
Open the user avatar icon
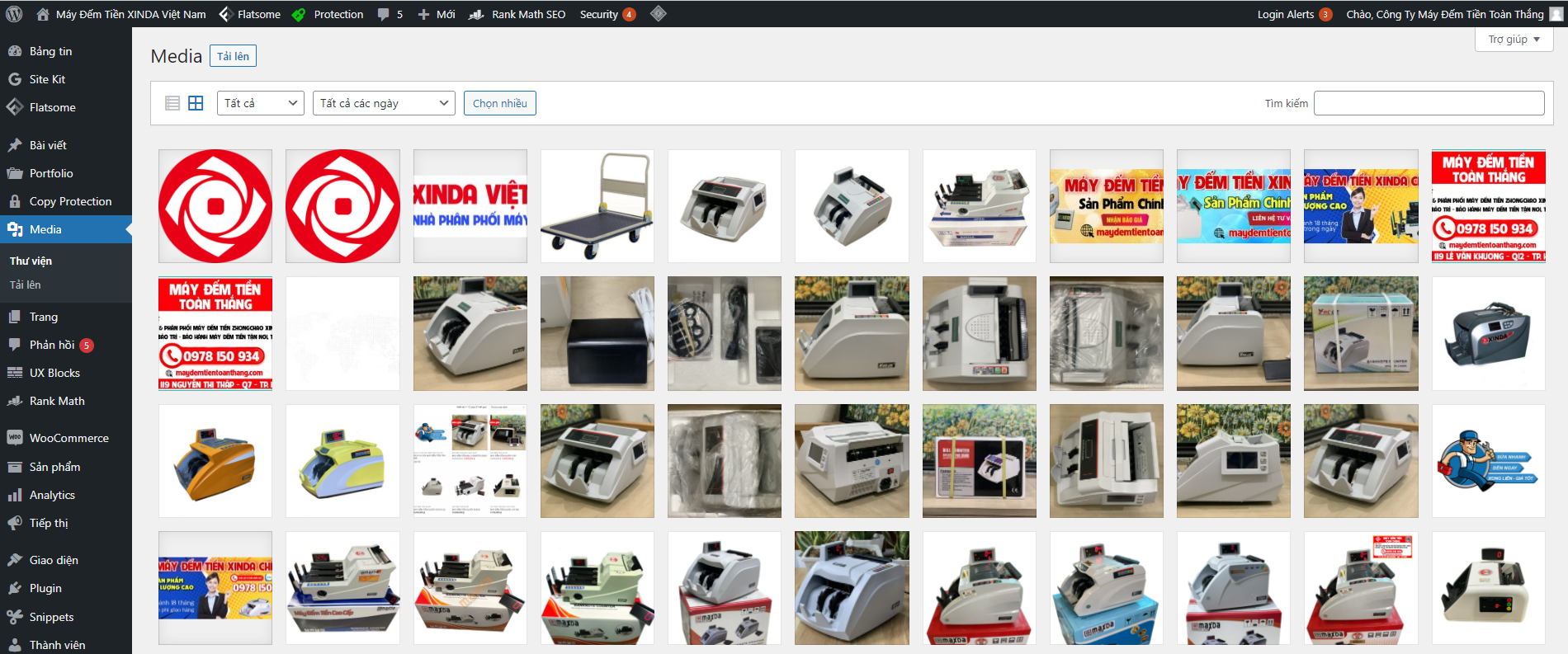pos(1556,14)
